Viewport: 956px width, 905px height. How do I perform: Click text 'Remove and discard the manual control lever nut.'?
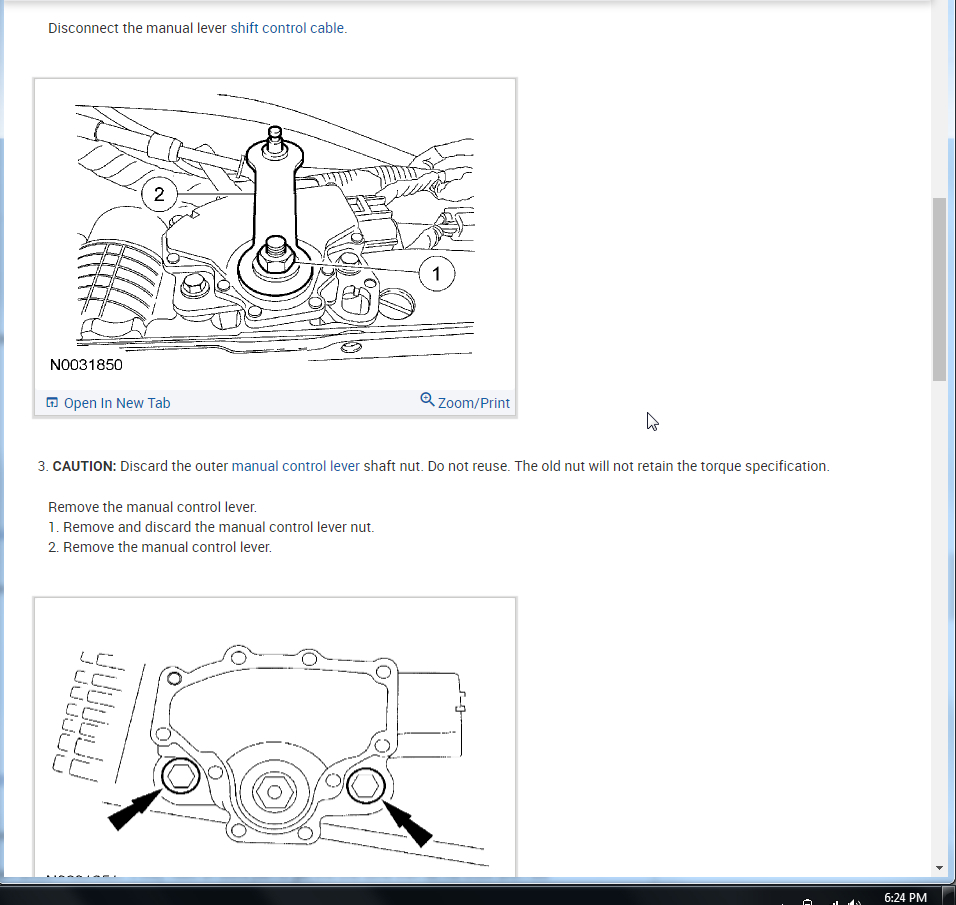(x=219, y=527)
